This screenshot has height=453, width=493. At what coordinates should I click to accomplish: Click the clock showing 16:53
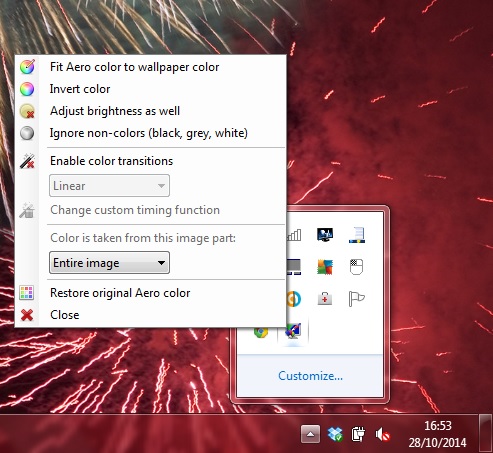(x=438, y=426)
